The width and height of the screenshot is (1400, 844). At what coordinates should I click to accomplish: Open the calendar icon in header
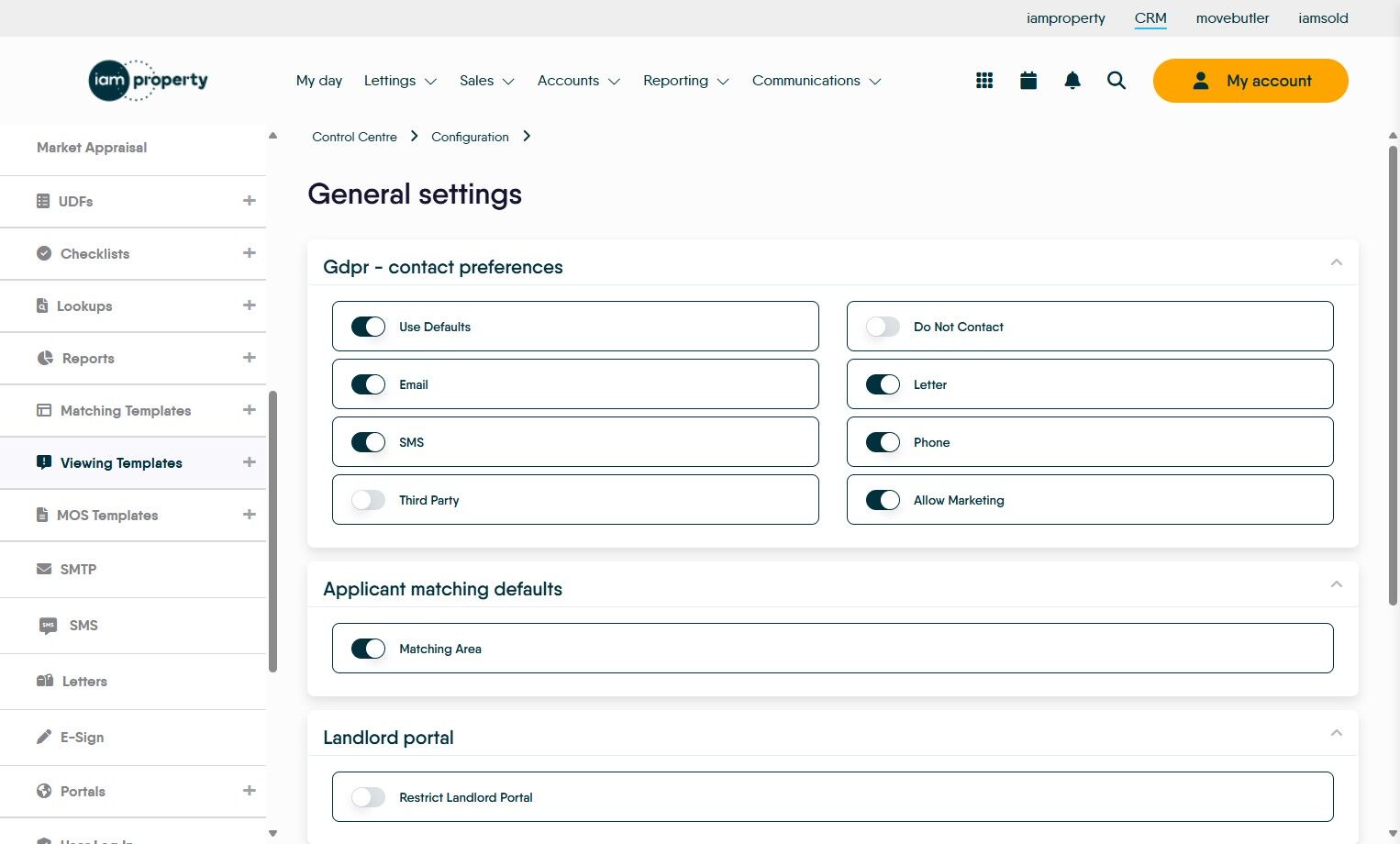(1028, 81)
